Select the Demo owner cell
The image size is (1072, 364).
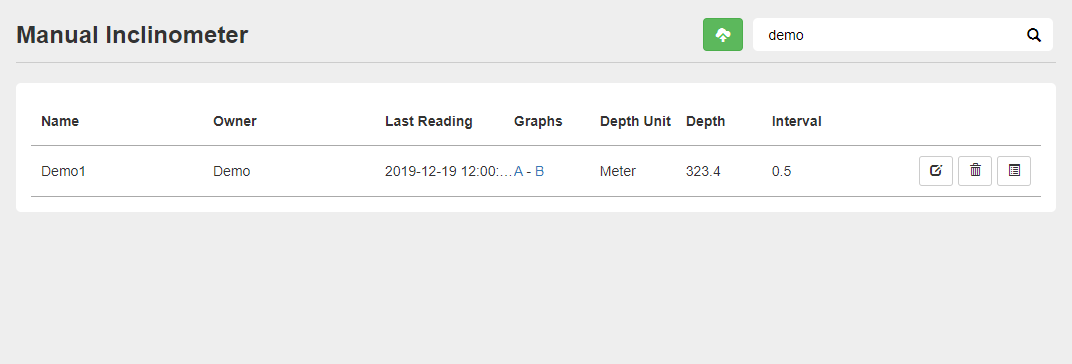click(232, 172)
